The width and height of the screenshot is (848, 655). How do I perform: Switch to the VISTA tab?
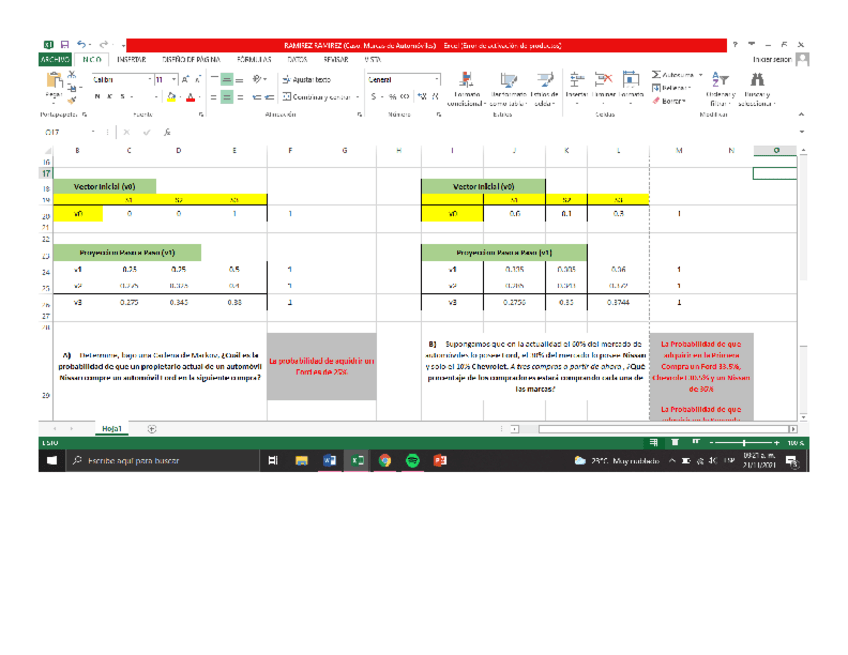(373, 59)
